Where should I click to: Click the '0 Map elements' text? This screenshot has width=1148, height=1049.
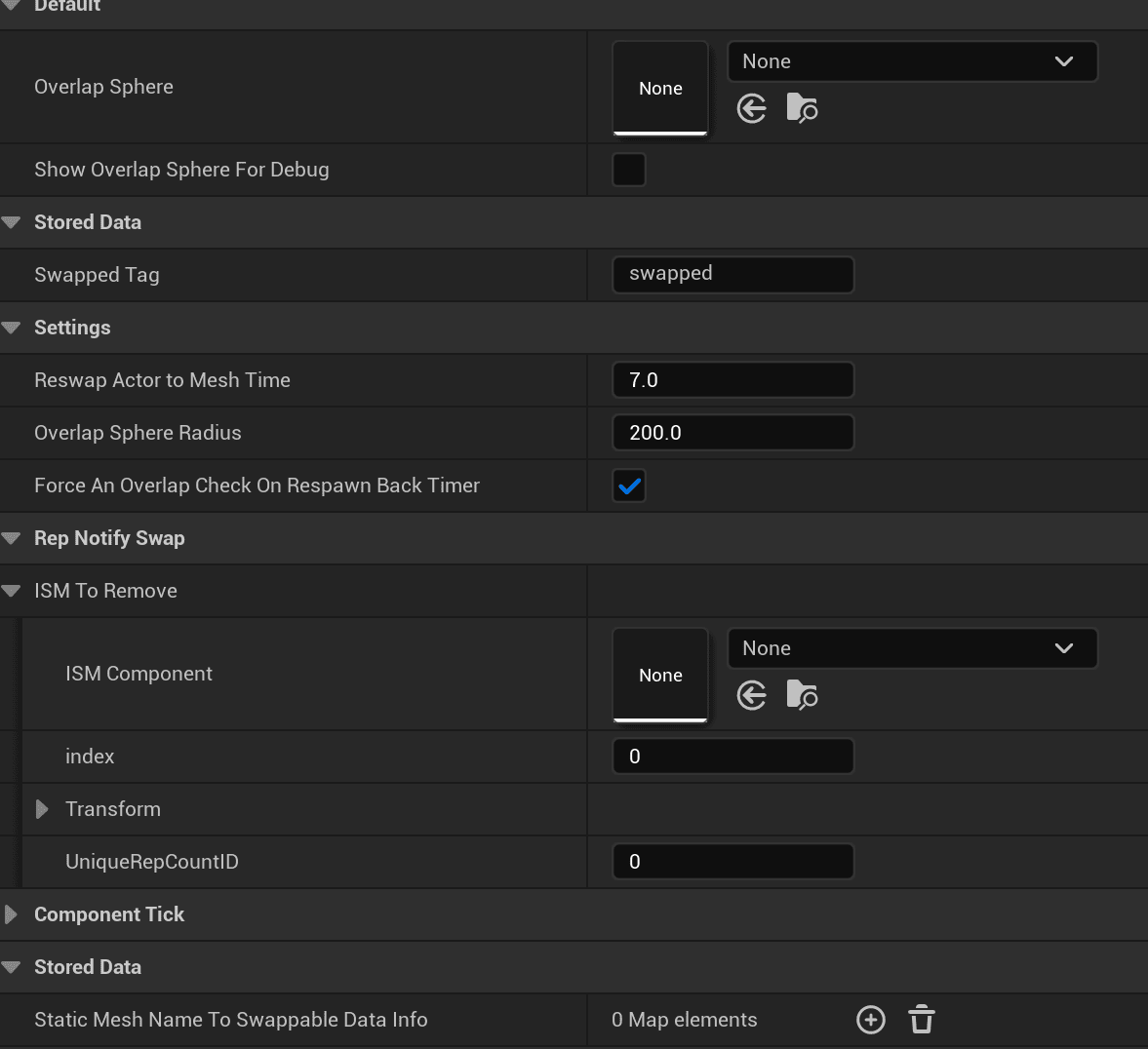coord(685,1020)
